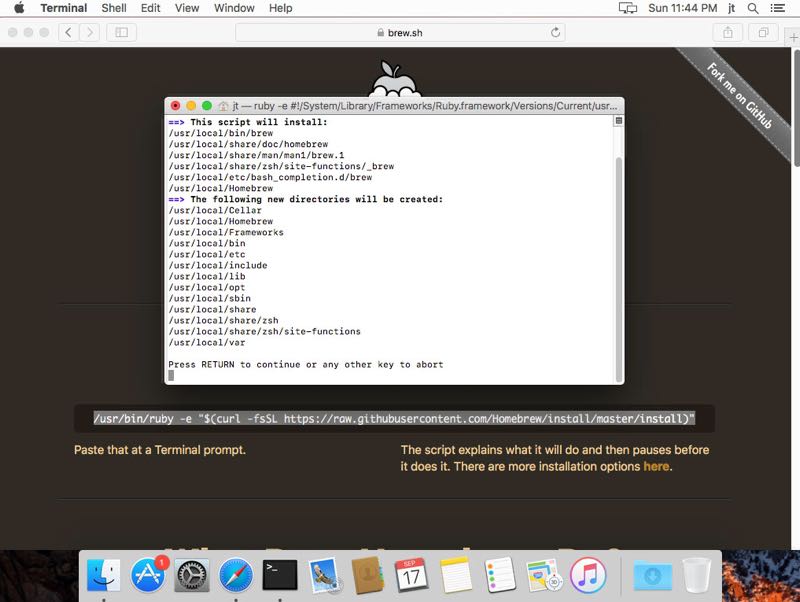
Task: Close the Terminal window with red button
Action: [176, 106]
